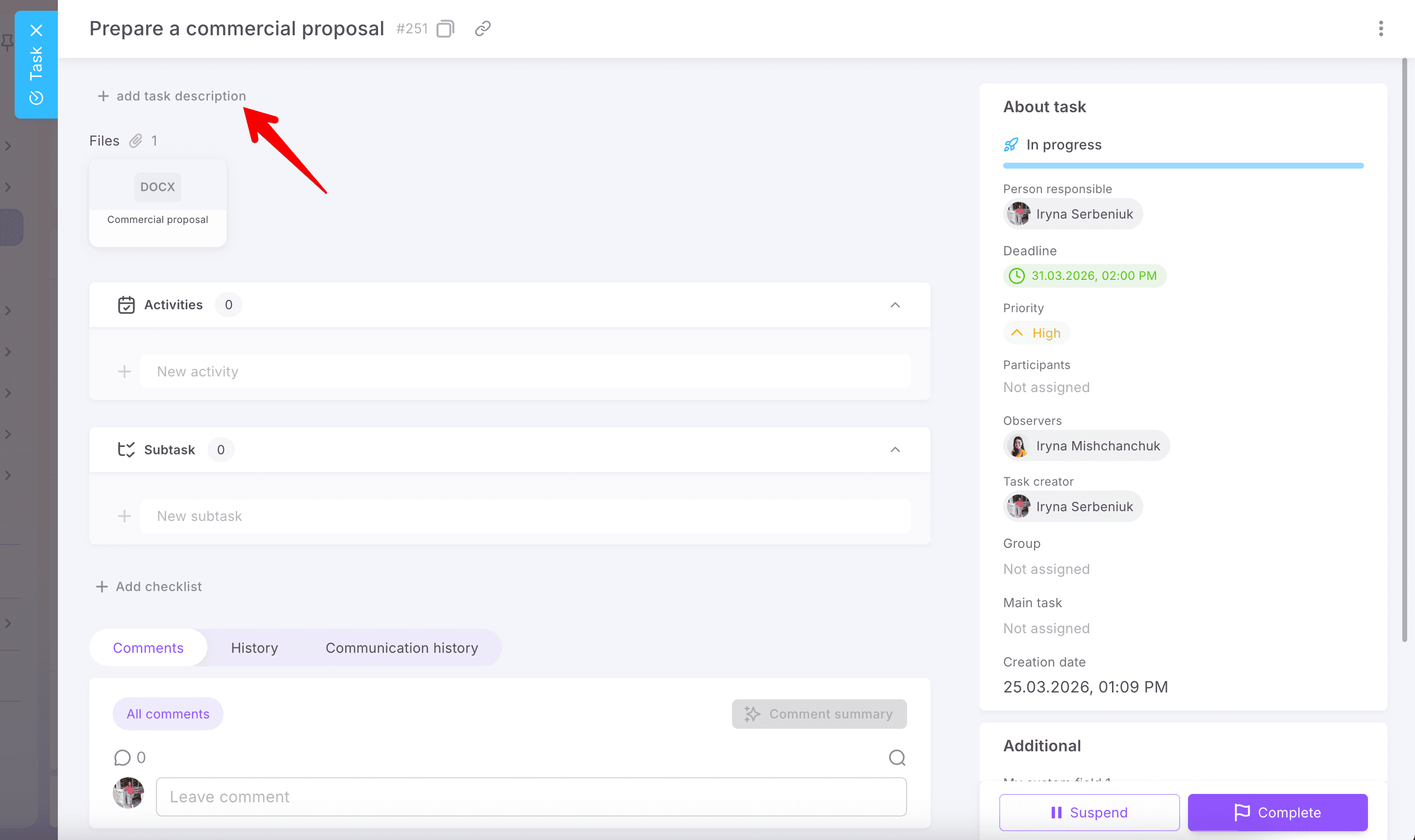Image resolution: width=1415 pixels, height=840 pixels.
Task: Select the All comments filter chip
Action: tap(168, 714)
